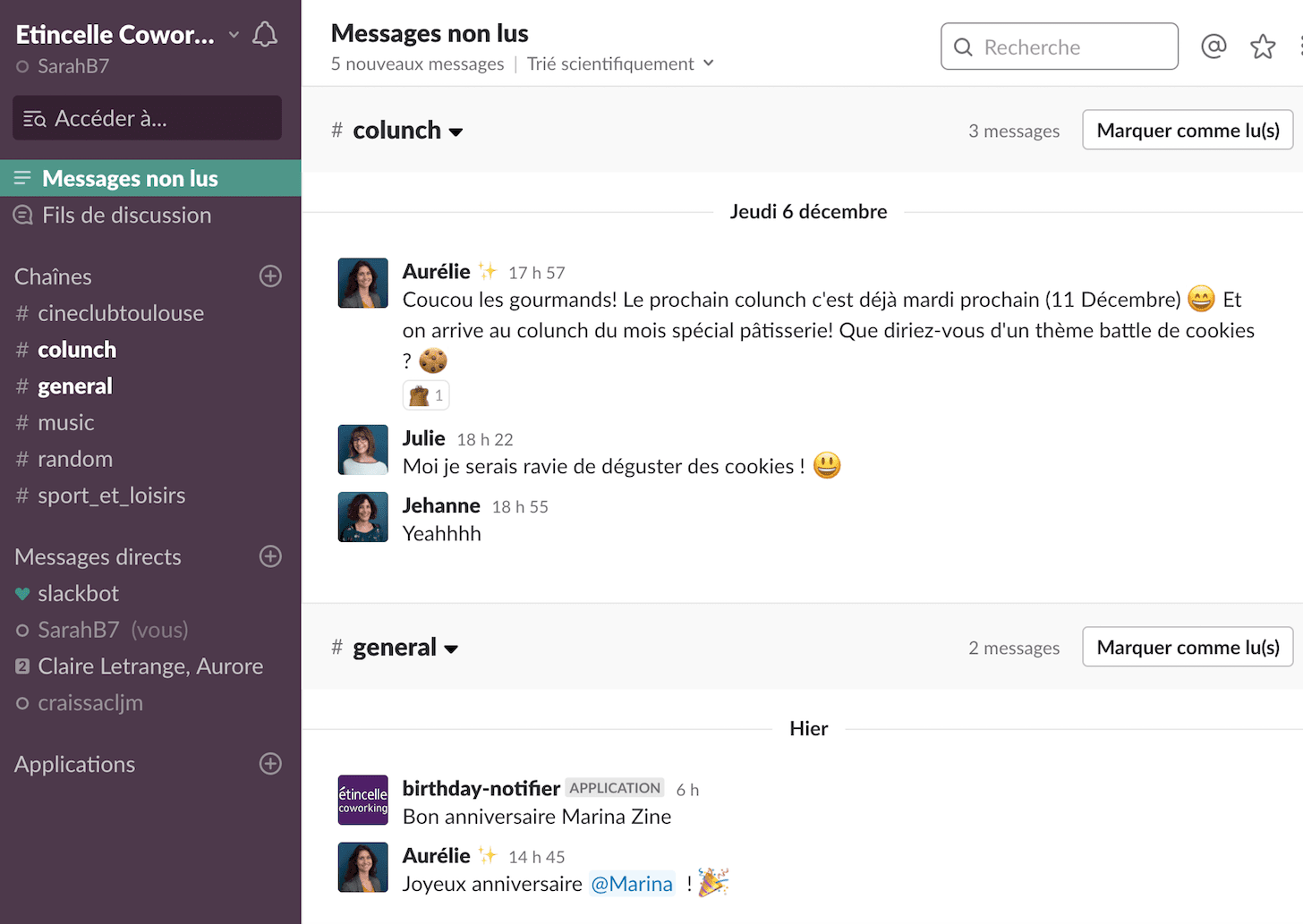Toggle the reaction under Aurélie's cookie message
This screenshot has height=924, width=1303.
(x=425, y=394)
